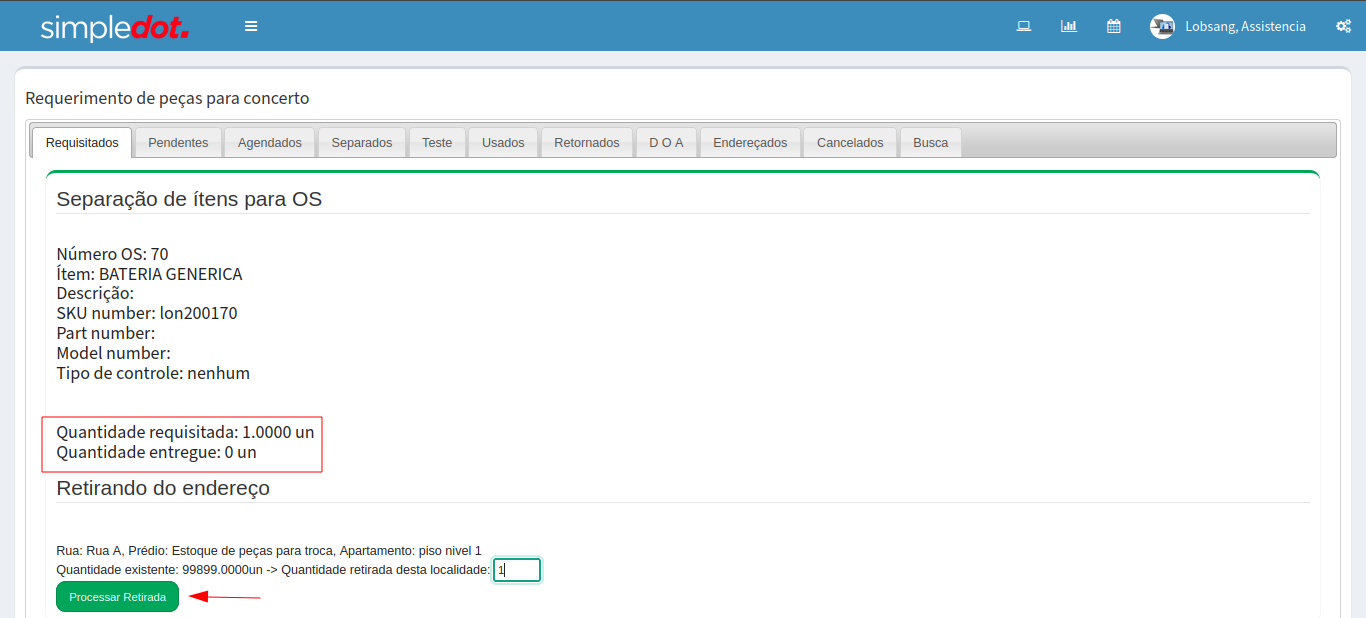
Task: Click the laptop monitor icon
Action: (1023, 26)
